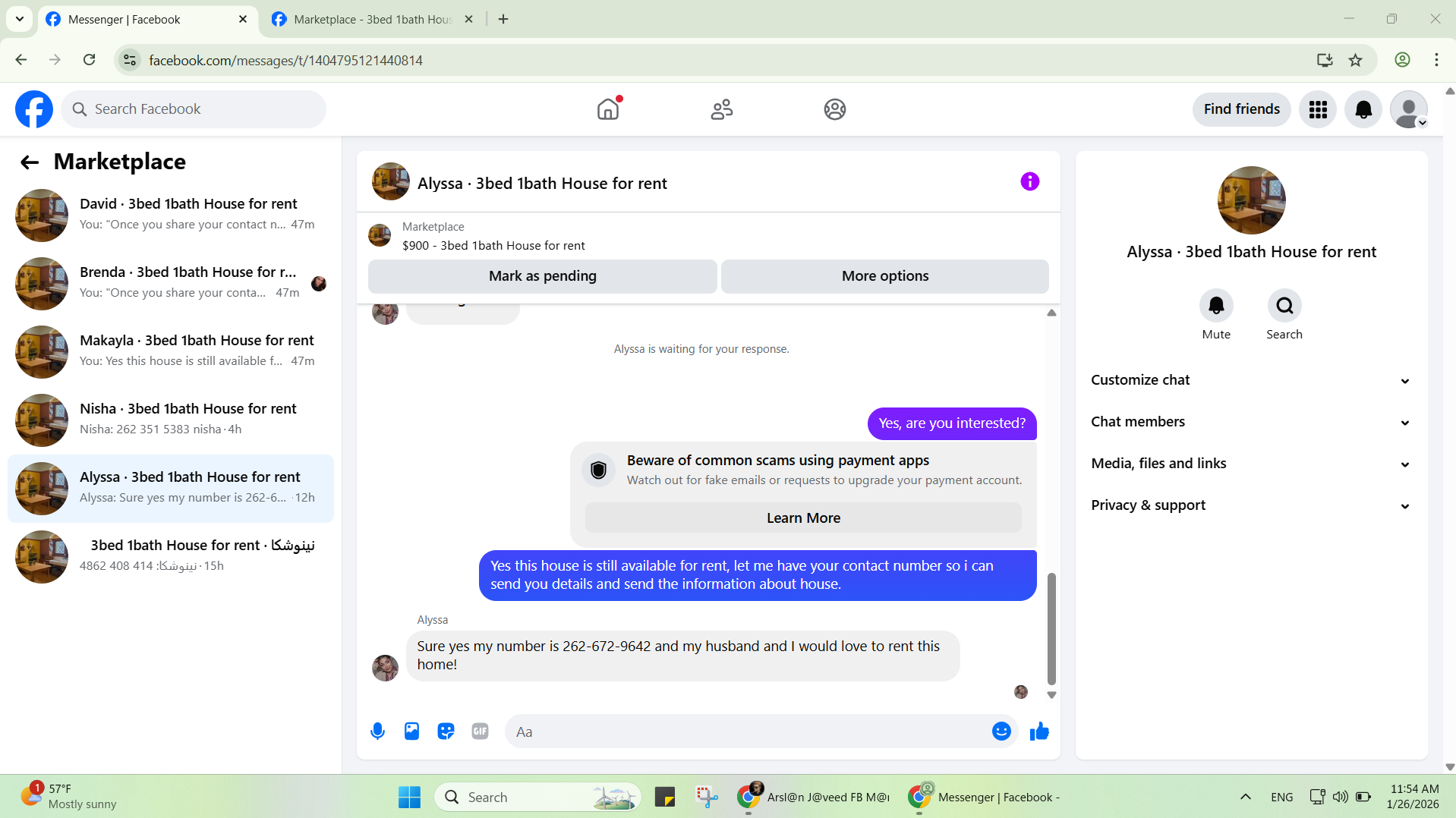The width and height of the screenshot is (1456, 818).
Task: Open the $900 - 3bed 1bath listing link
Action: (493, 246)
